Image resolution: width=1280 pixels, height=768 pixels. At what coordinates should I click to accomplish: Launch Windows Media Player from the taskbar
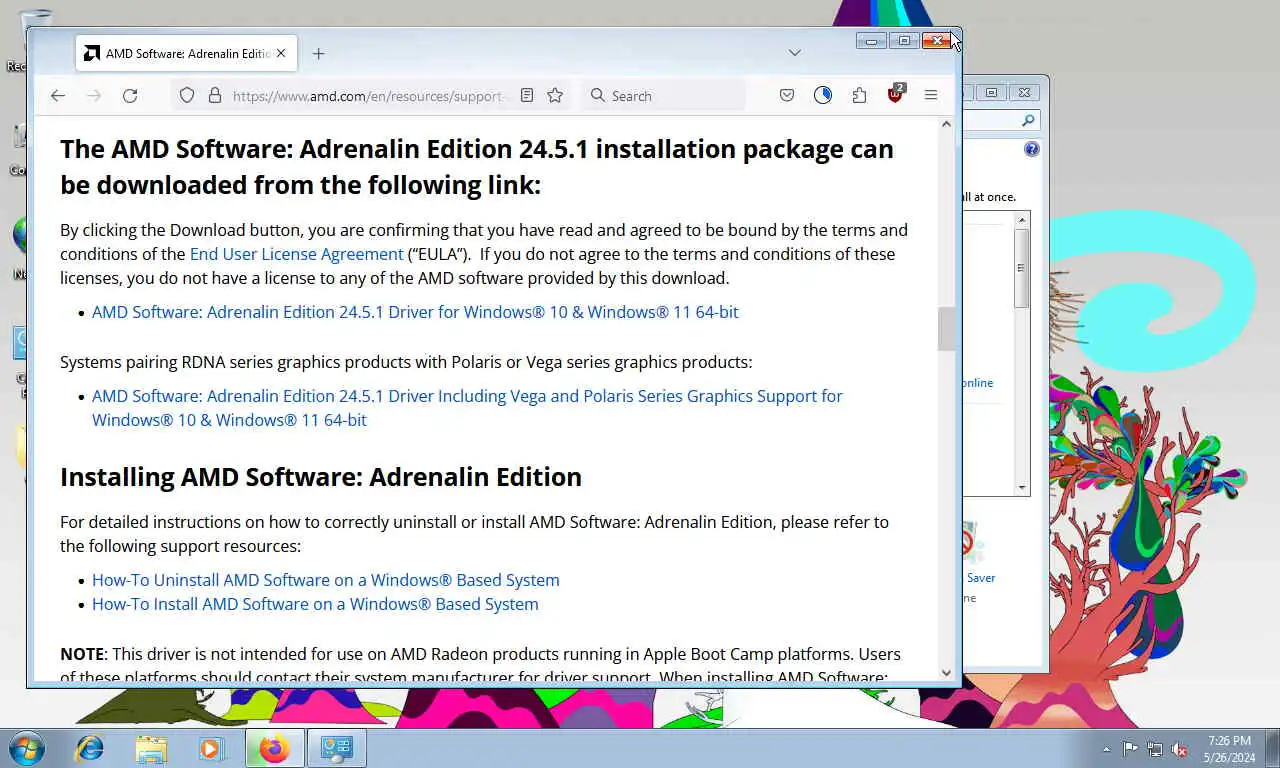(x=211, y=748)
